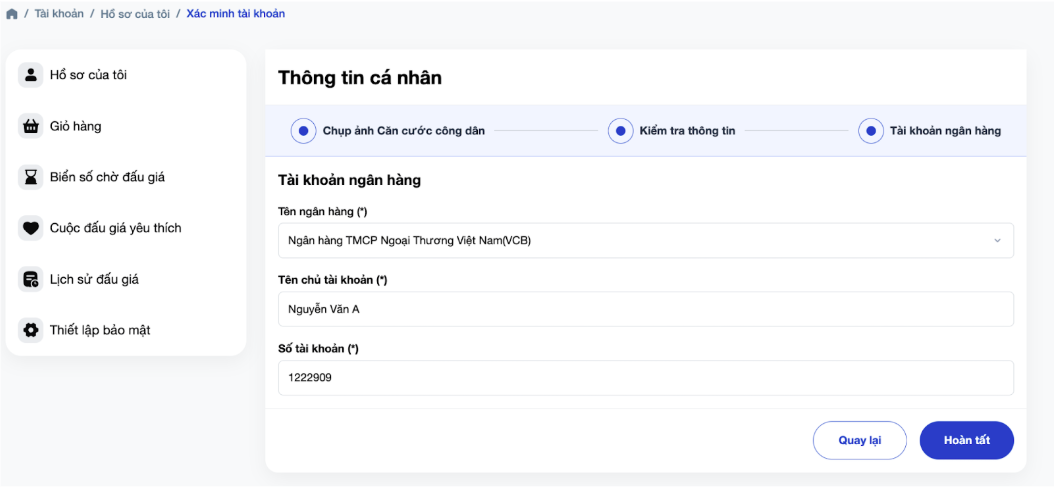
Task: Click the 'Quay lại' button
Action: tap(860, 440)
